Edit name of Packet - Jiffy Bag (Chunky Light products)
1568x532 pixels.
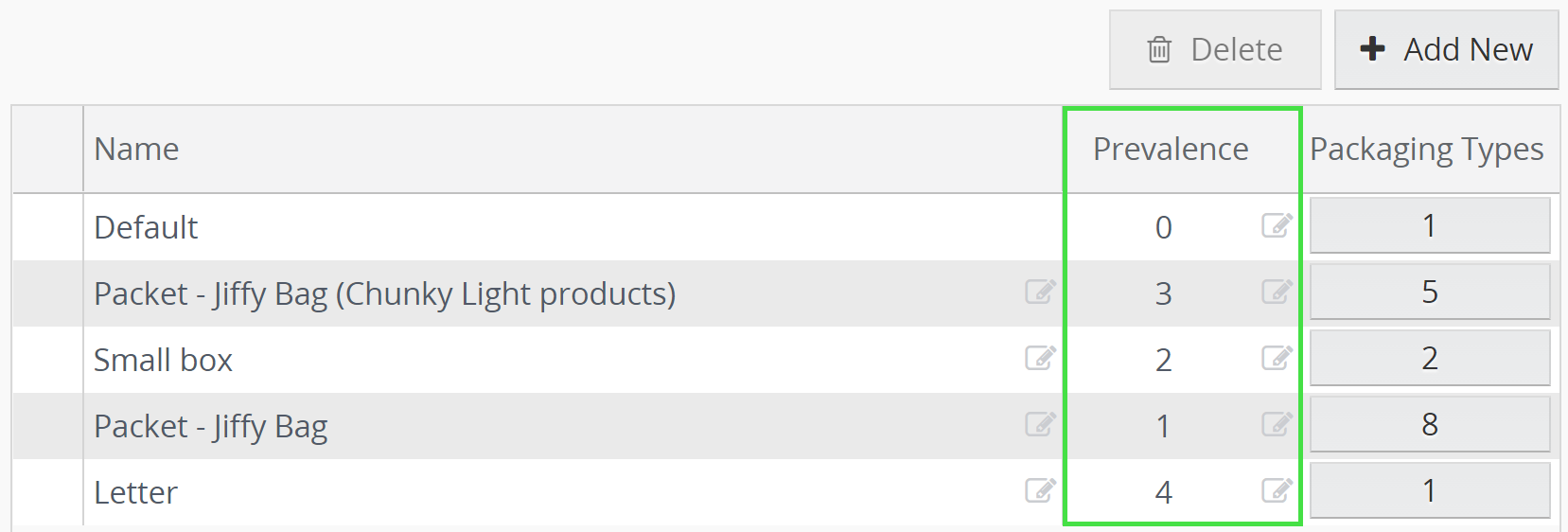[x=1040, y=292]
